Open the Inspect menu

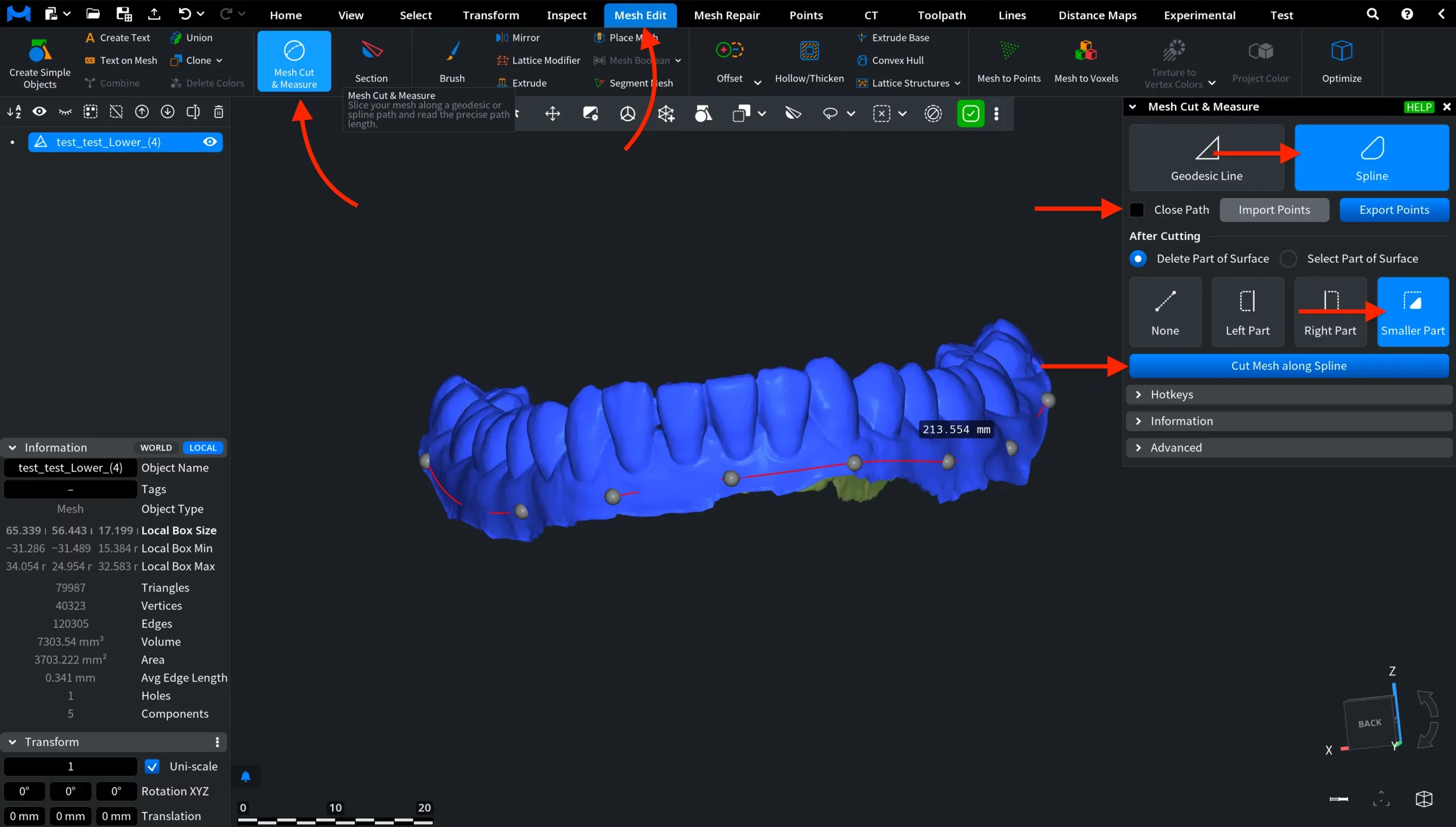(x=566, y=15)
